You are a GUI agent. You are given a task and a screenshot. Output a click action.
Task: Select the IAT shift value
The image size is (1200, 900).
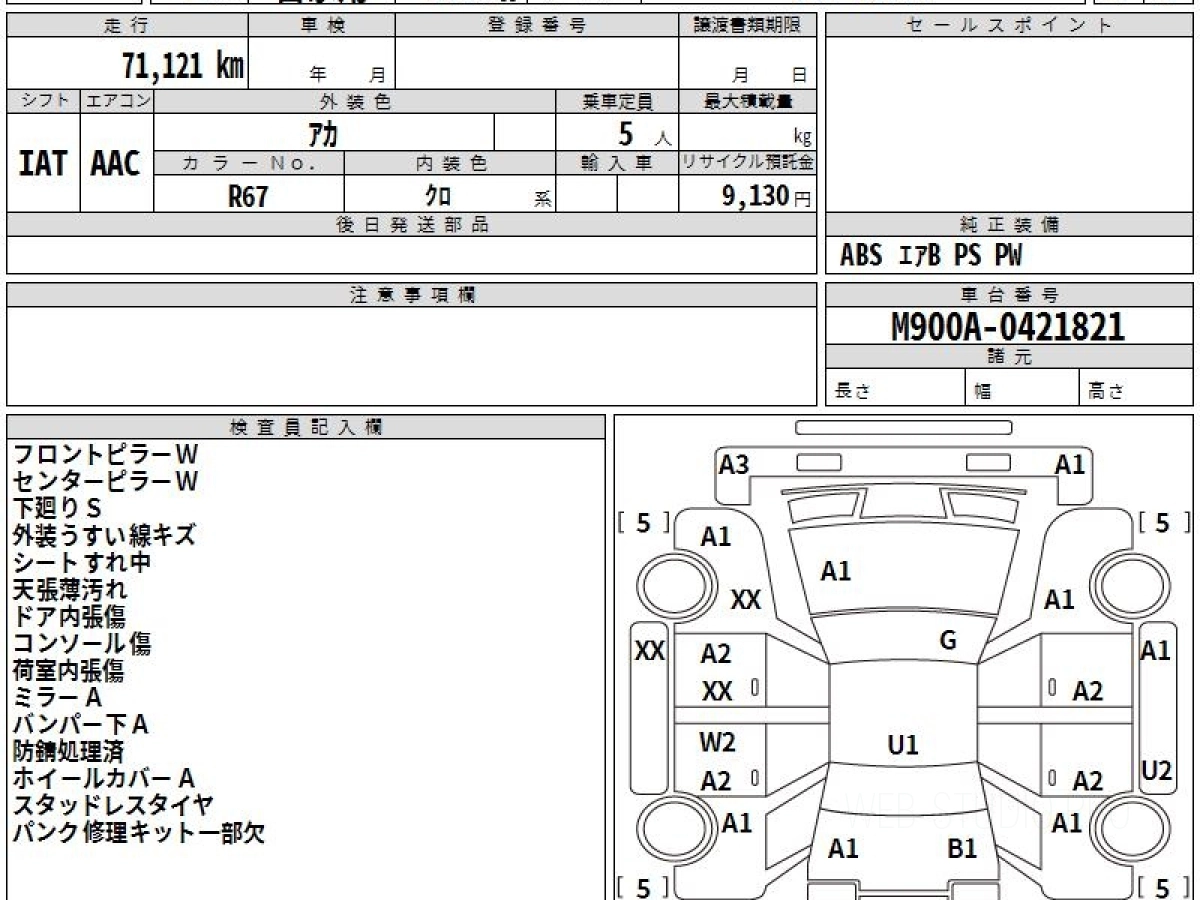tap(43, 163)
